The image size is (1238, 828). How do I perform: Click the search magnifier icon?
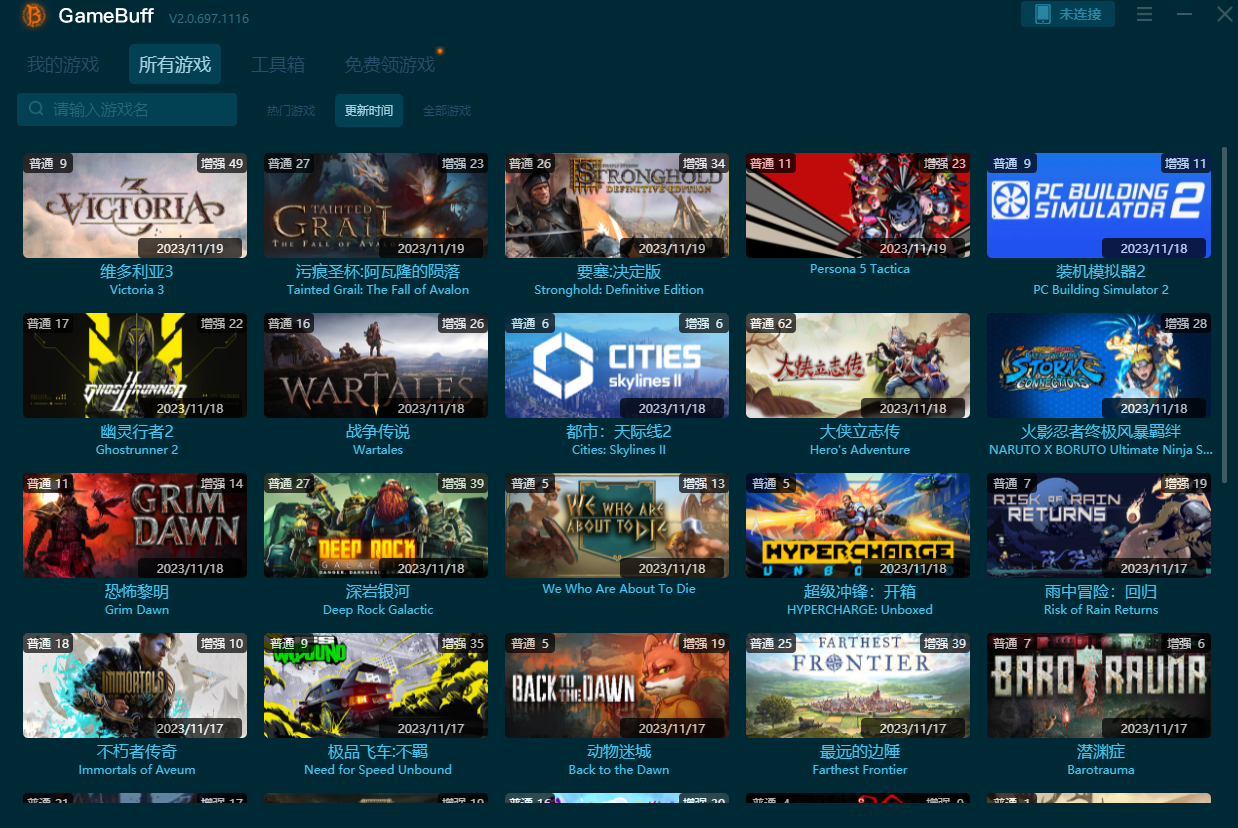pos(36,109)
